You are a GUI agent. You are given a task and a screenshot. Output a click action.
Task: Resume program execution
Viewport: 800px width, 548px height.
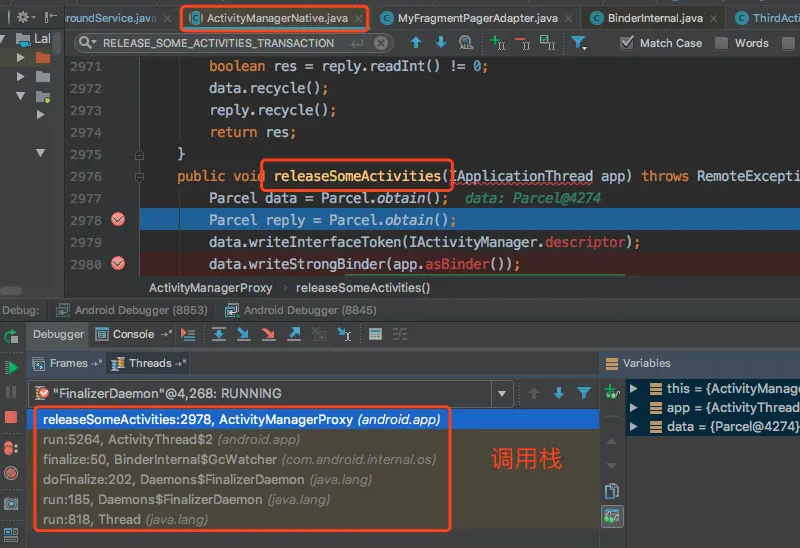click(11, 367)
